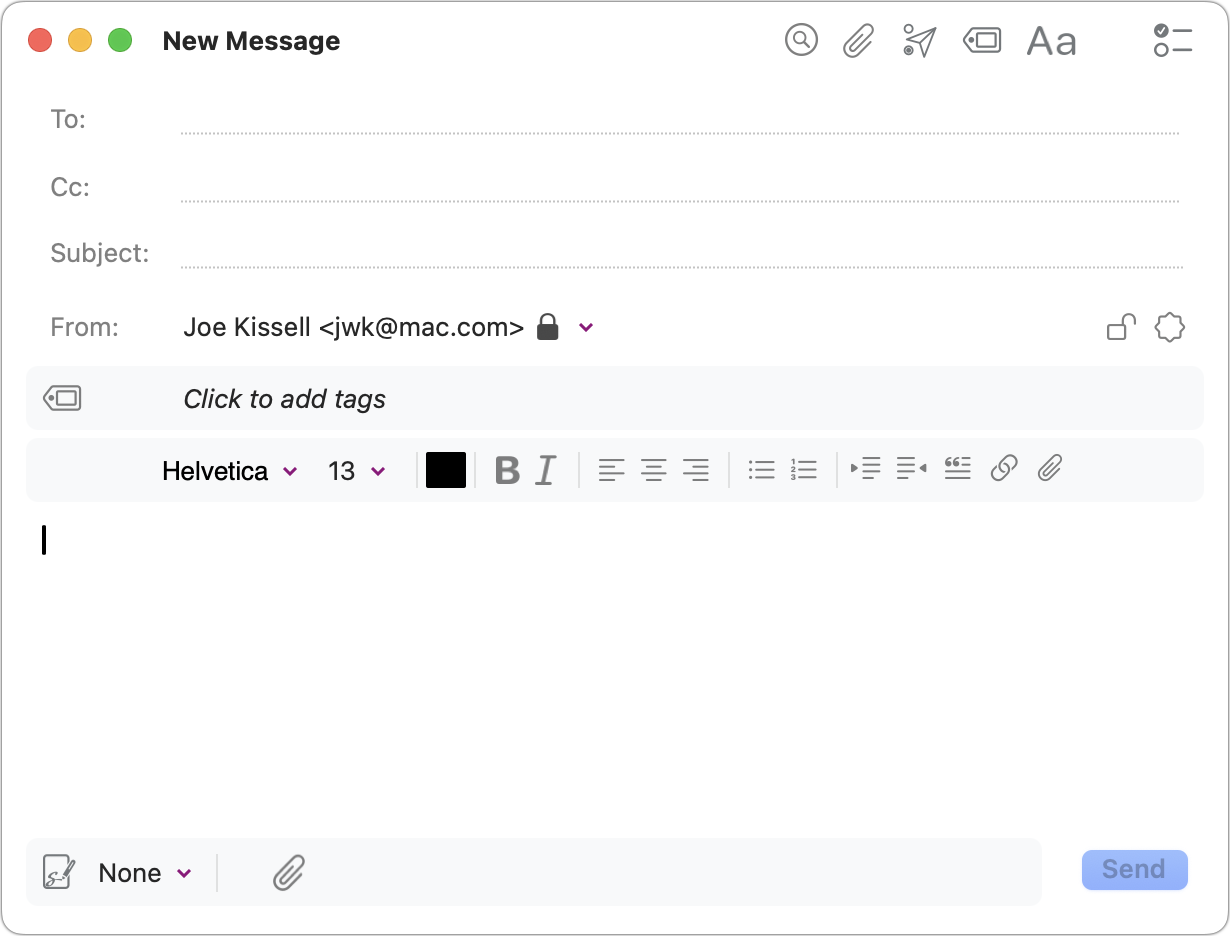
Task: Toggle italic formatting
Action: (545, 470)
